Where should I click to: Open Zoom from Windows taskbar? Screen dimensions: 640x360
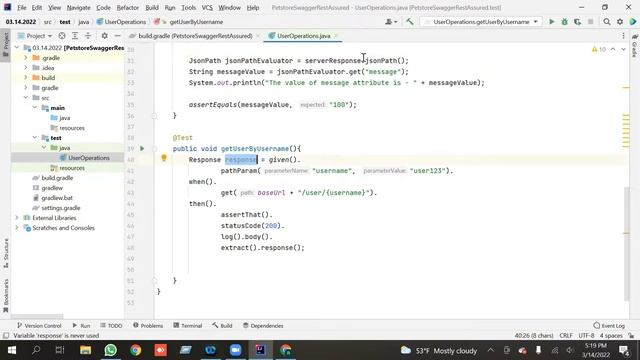236,350
